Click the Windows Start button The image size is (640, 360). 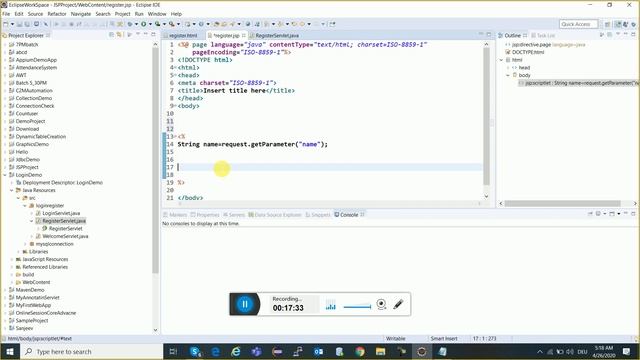(10, 351)
